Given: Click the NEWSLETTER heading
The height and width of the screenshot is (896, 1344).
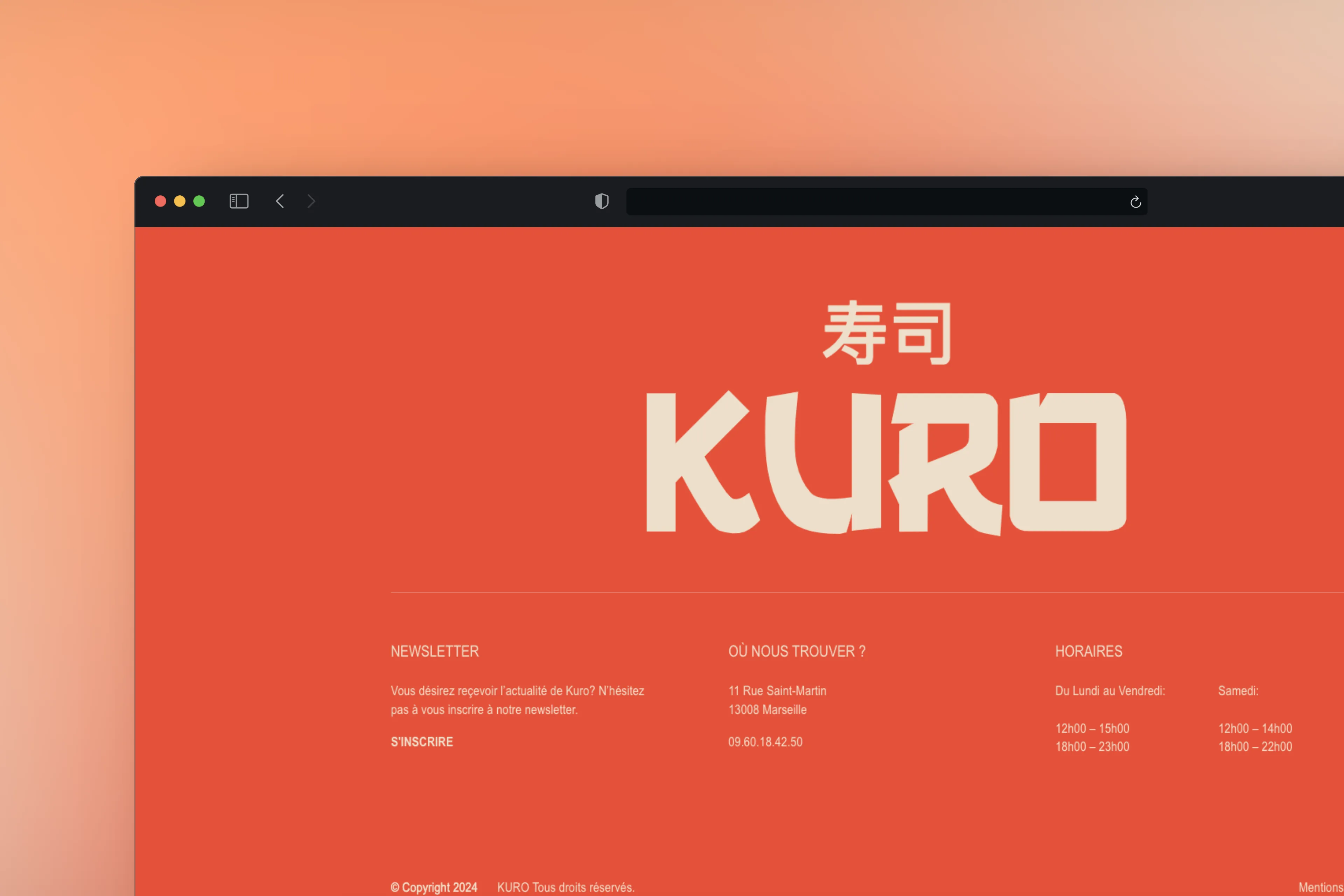Looking at the screenshot, I should pyautogui.click(x=435, y=651).
